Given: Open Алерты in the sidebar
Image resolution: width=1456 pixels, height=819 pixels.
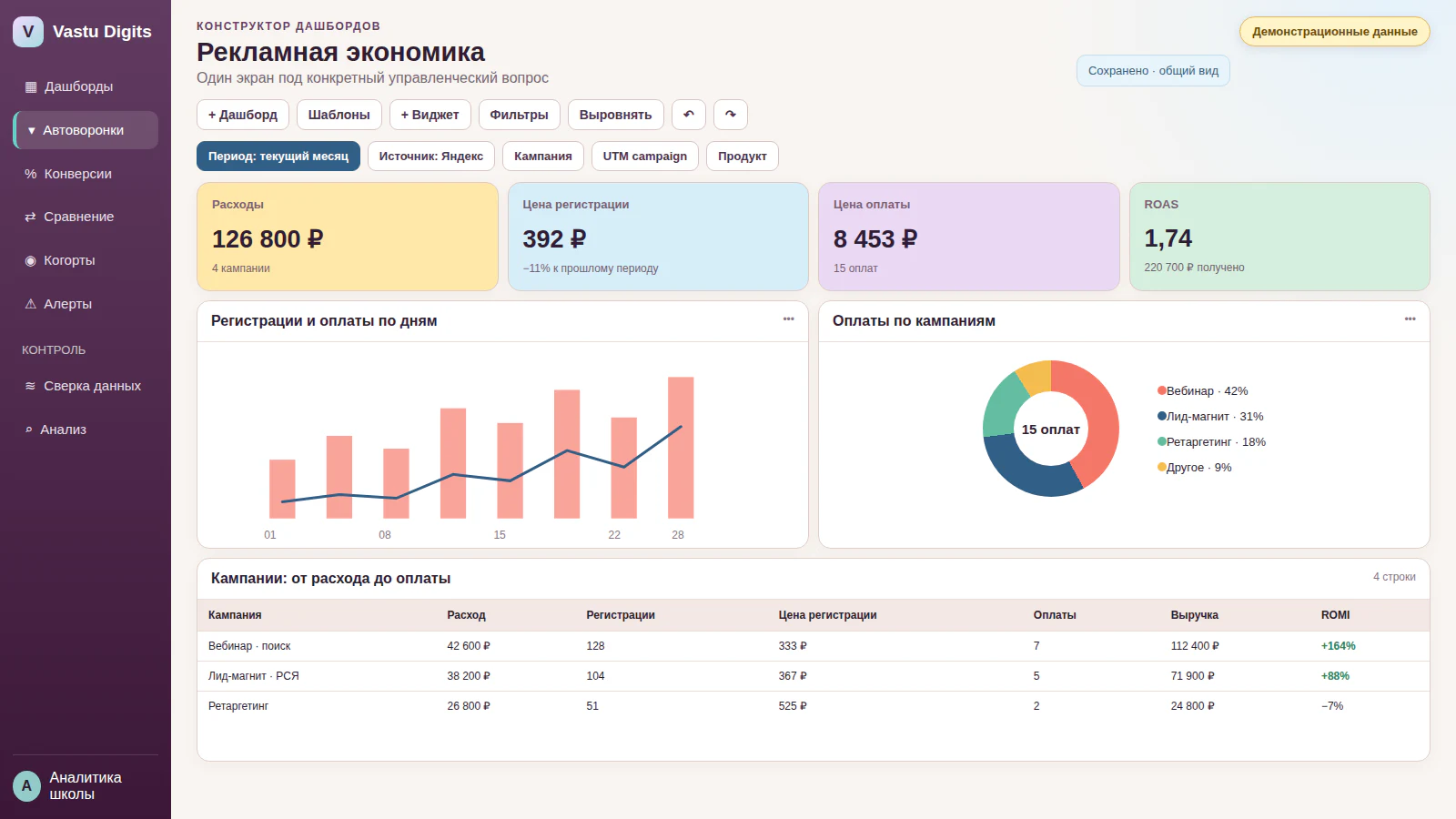Looking at the screenshot, I should point(86,304).
